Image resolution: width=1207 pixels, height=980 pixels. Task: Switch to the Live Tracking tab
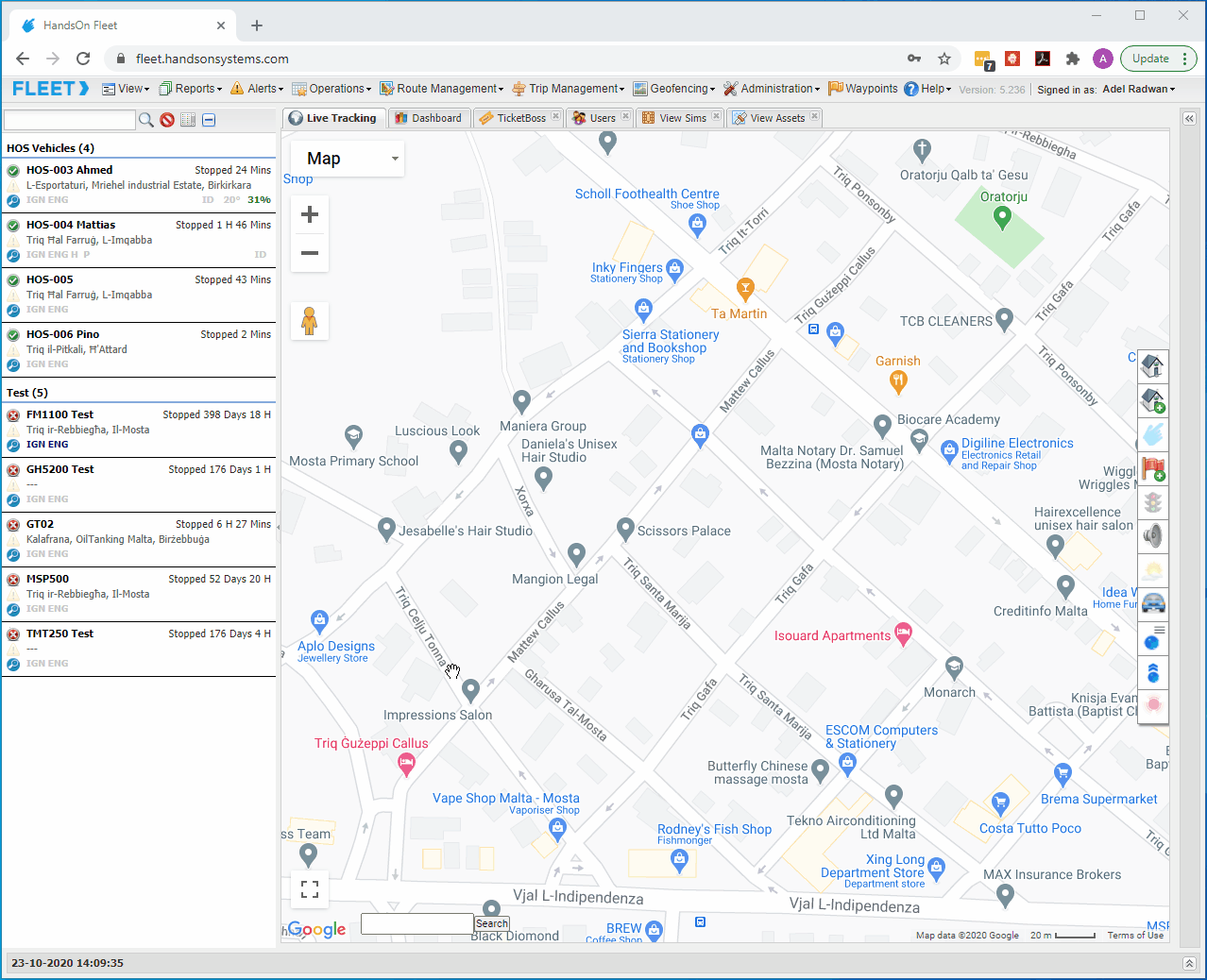pos(332,118)
